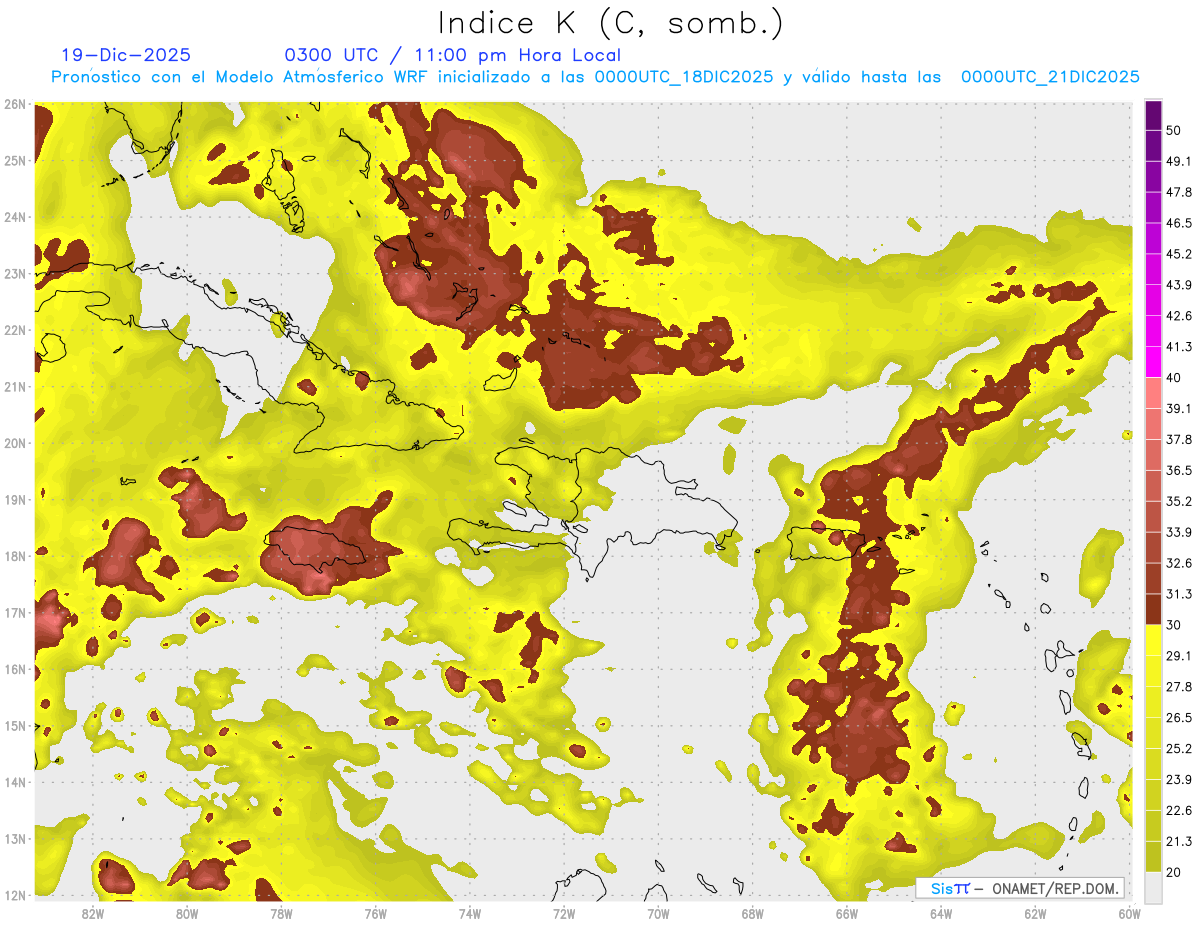Click the time label "0300 UTC / 11:00 pm Hora Local"

pyautogui.click(x=453, y=55)
